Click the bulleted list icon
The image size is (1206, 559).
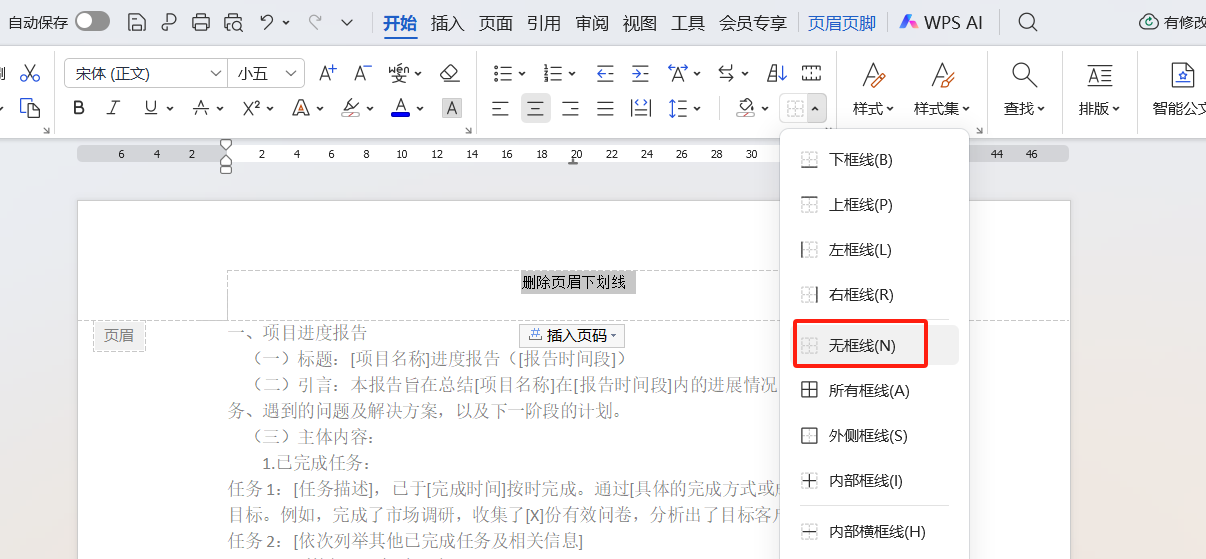tap(502, 73)
